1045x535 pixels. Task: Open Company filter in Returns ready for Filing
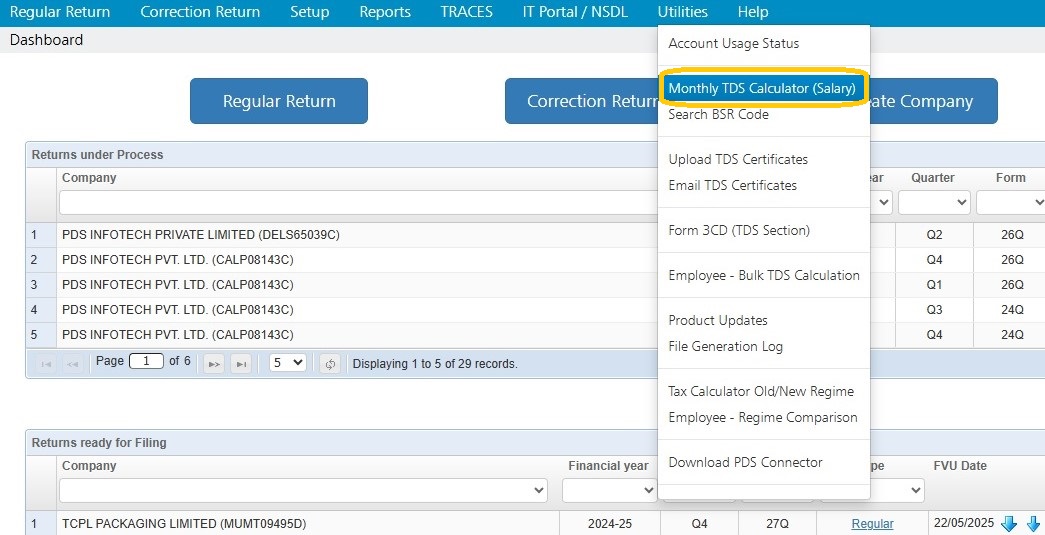click(x=303, y=490)
